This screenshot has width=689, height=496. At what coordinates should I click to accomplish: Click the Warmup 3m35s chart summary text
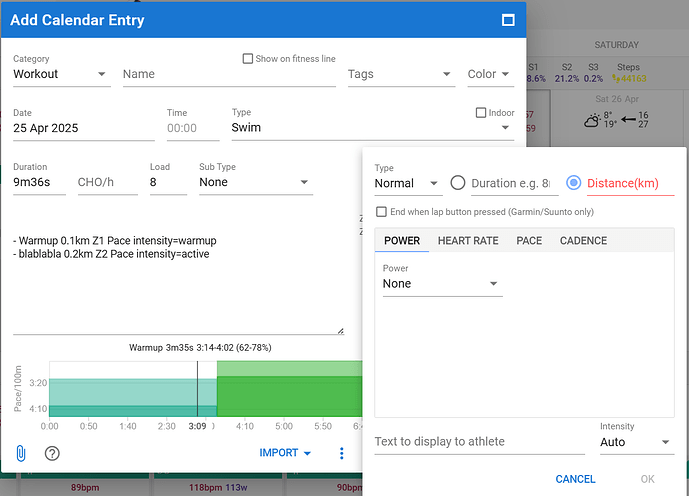click(x=200, y=348)
